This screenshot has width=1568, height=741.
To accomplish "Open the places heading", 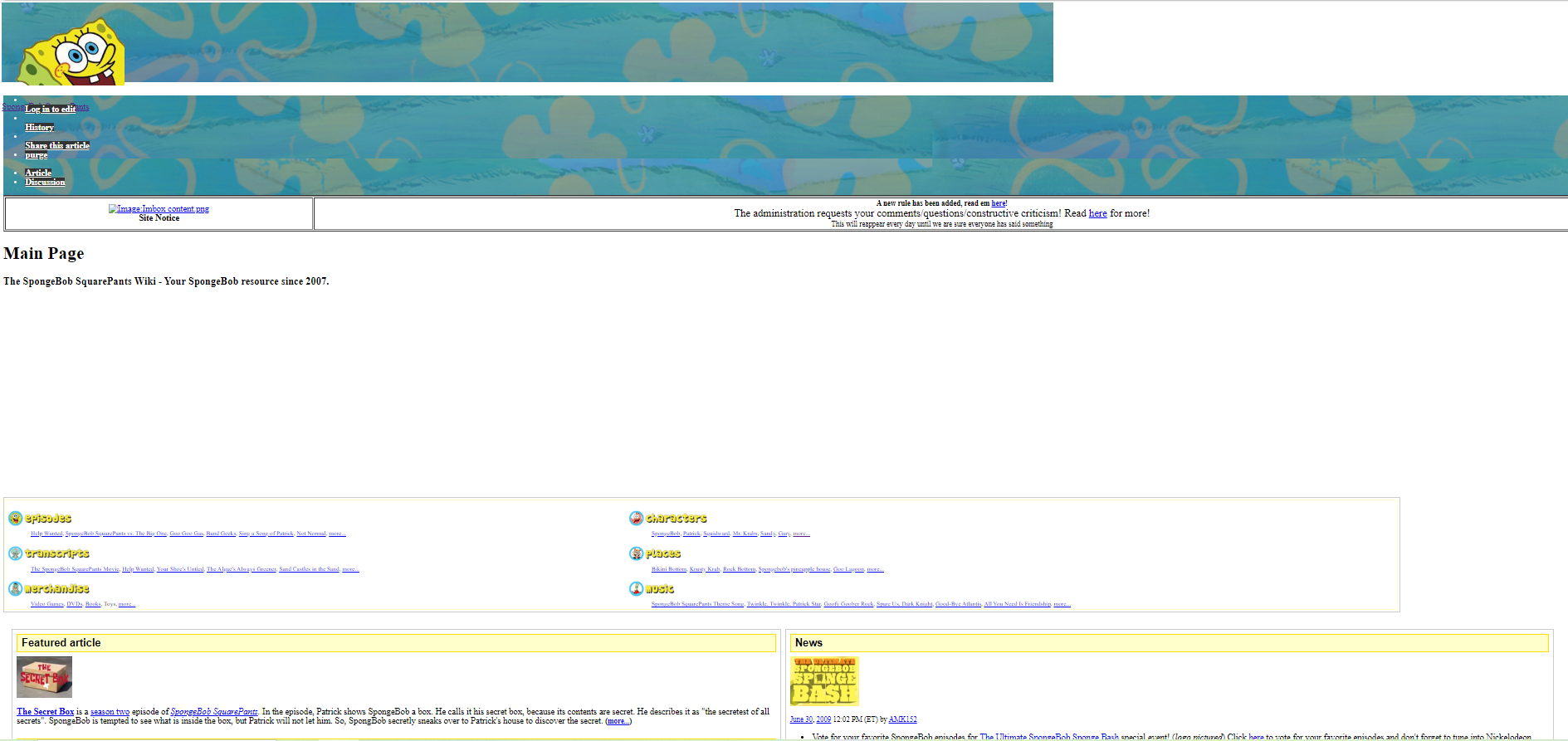I will click(x=663, y=553).
